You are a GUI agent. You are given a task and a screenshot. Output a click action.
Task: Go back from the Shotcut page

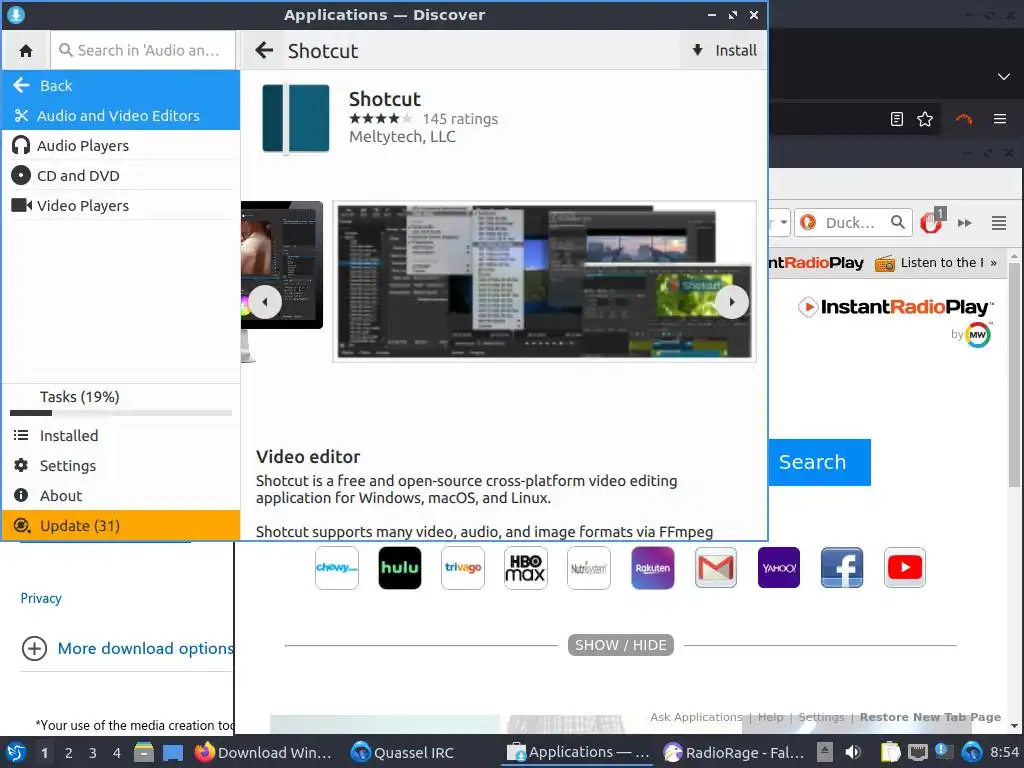coord(264,50)
